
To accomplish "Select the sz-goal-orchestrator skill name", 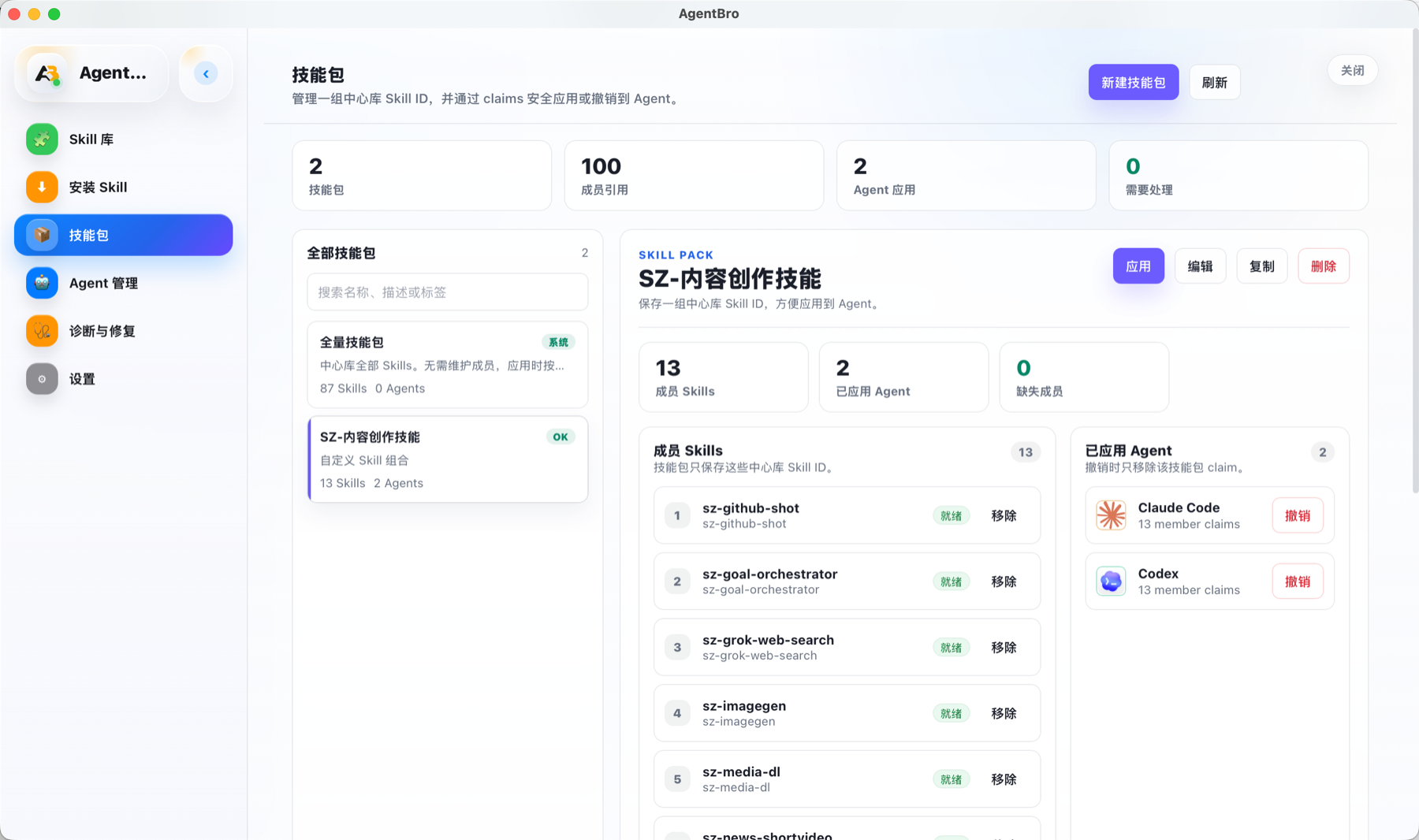I will pos(770,574).
